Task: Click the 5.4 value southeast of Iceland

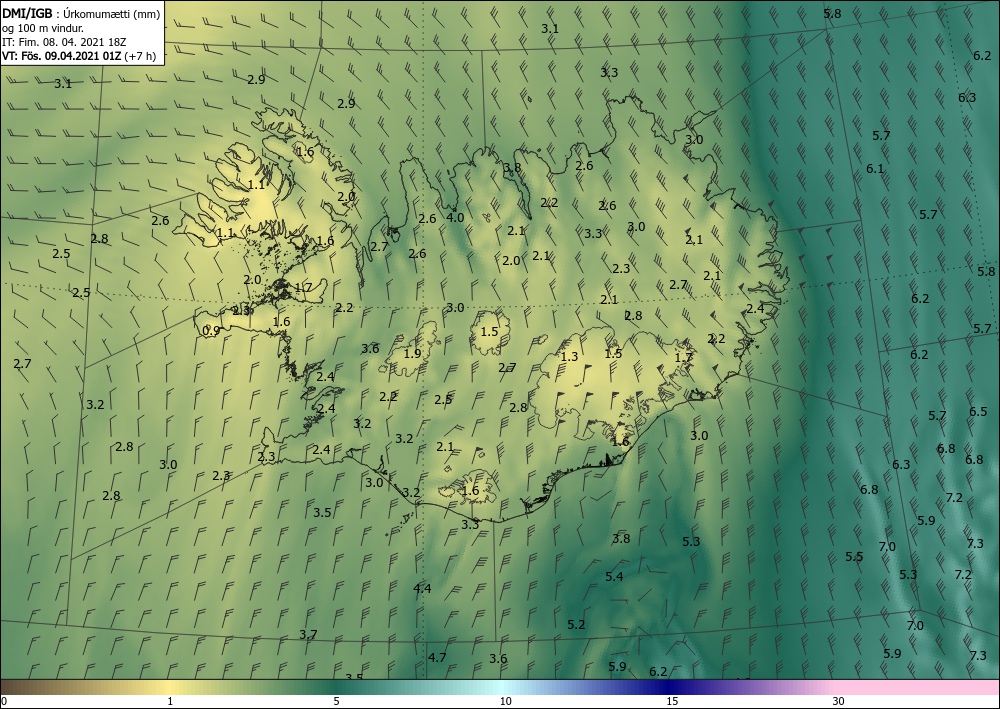Action: (614, 576)
